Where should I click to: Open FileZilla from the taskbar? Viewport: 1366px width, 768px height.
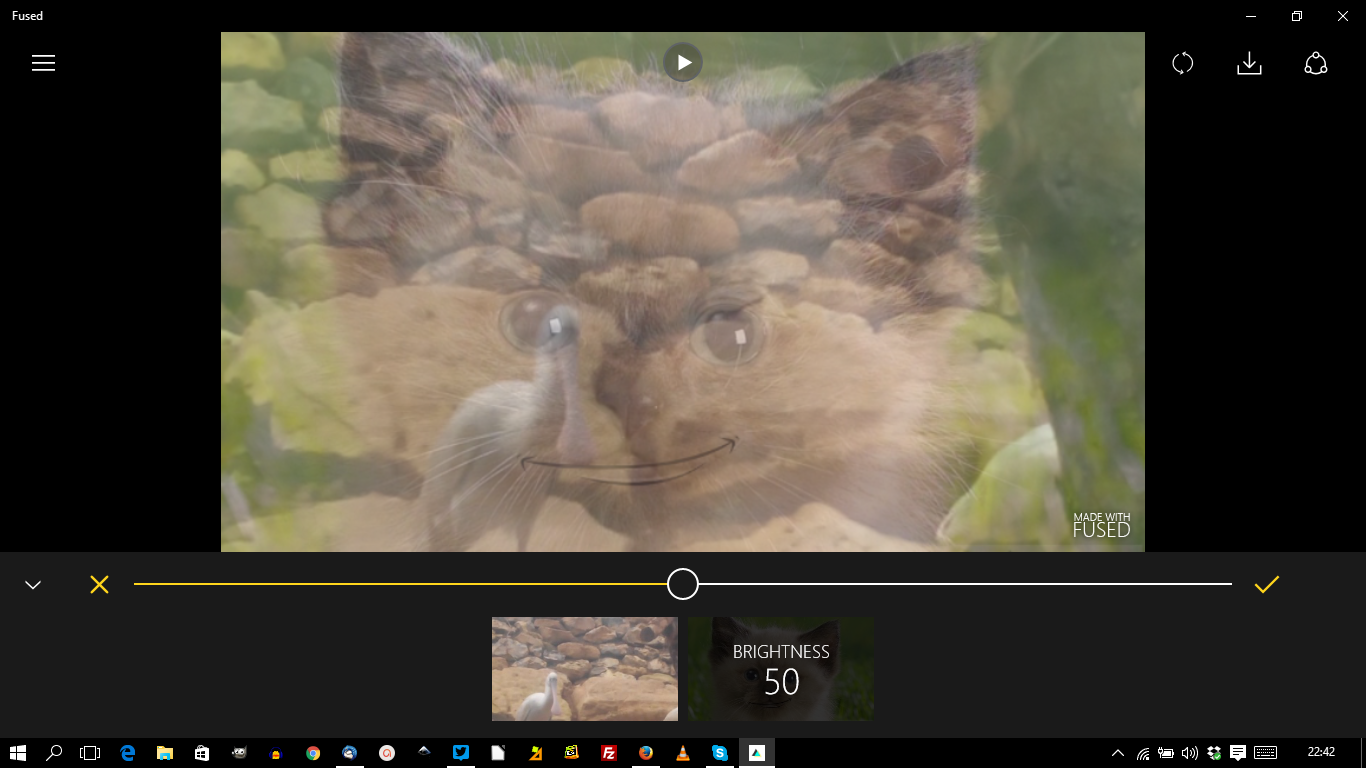click(x=609, y=753)
